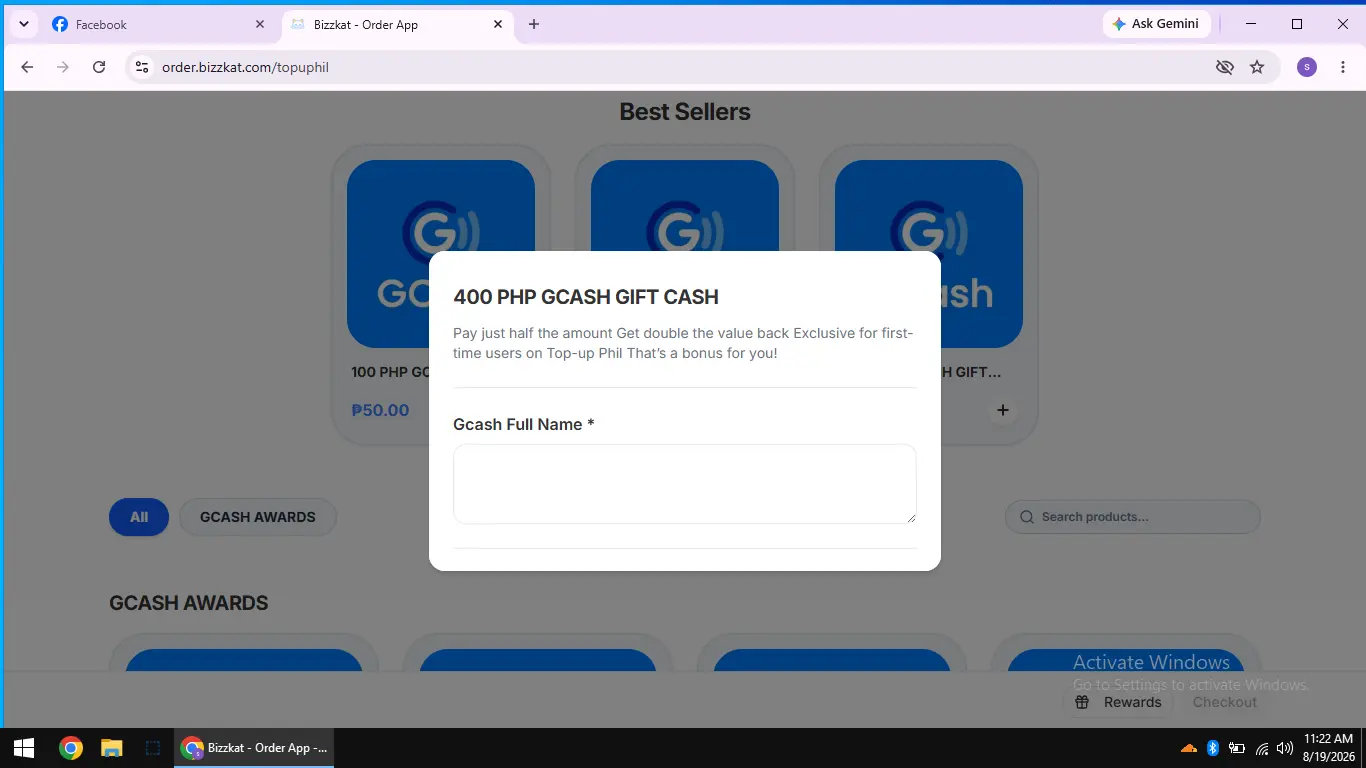Screen dimensions: 1366x768
Task: Maximize the Chrome window
Action: point(1297,24)
